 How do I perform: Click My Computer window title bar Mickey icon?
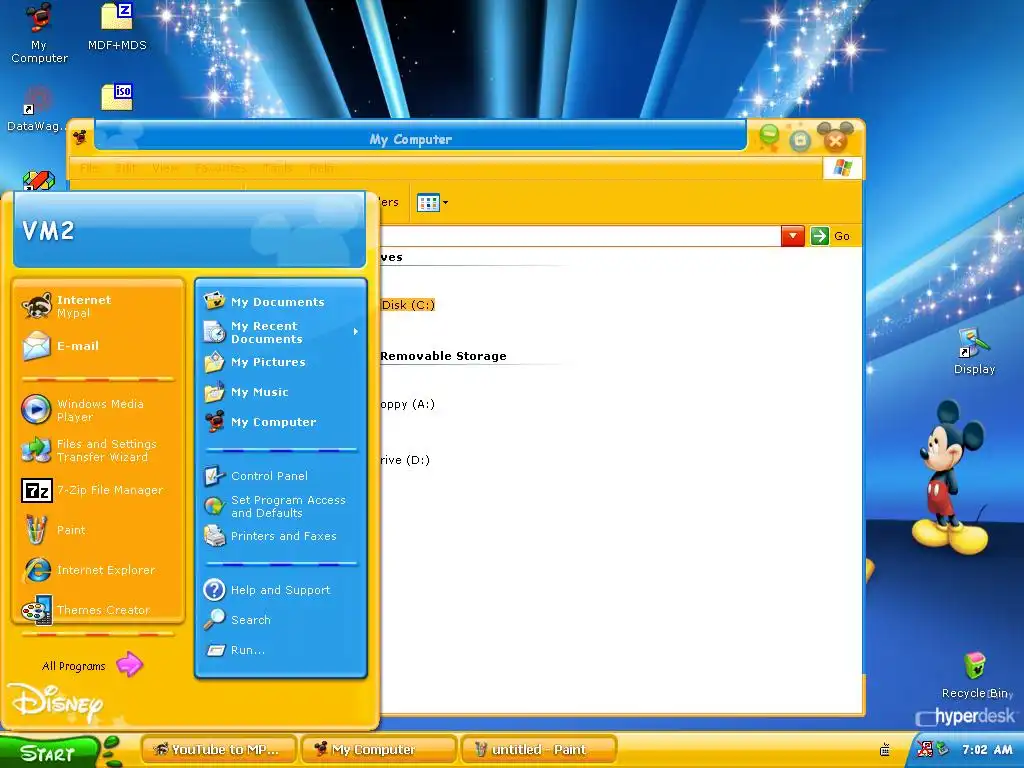(81, 137)
